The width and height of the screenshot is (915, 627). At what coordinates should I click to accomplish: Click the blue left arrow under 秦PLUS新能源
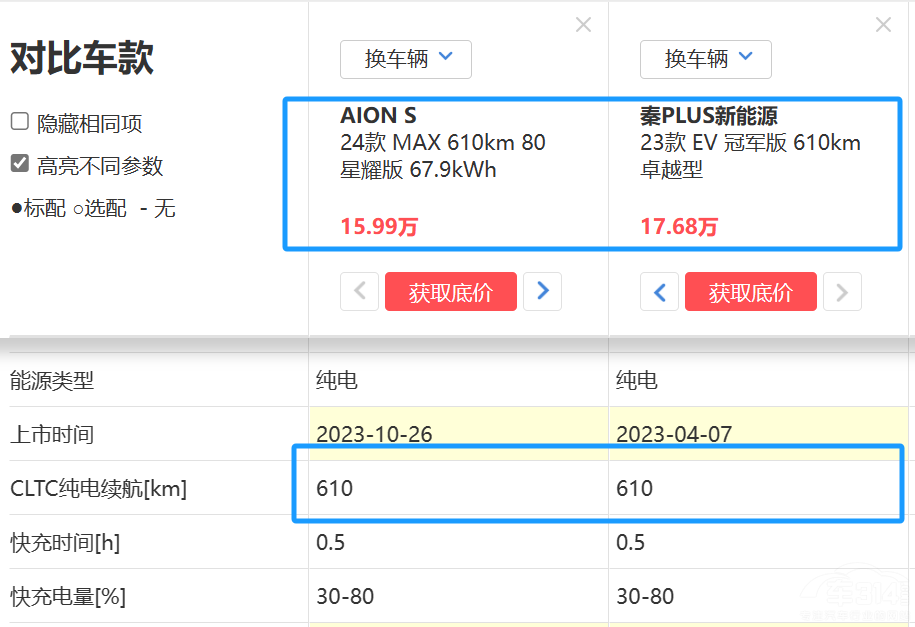[x=659, y=291]
